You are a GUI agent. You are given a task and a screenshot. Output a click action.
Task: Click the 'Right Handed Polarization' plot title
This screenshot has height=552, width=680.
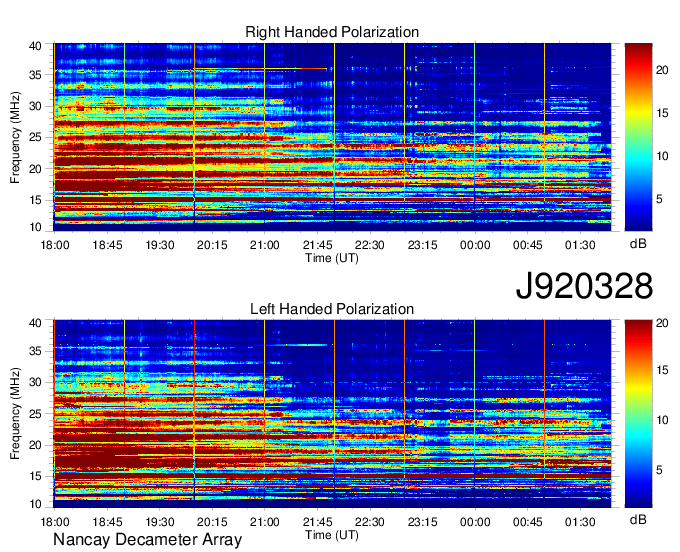pos(332,32)
